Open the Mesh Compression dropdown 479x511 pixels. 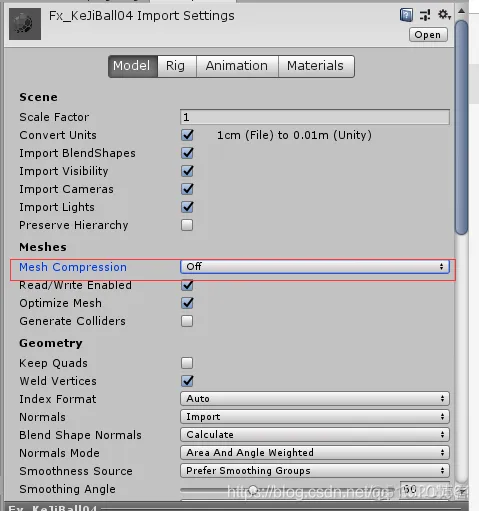click(315, 267)
